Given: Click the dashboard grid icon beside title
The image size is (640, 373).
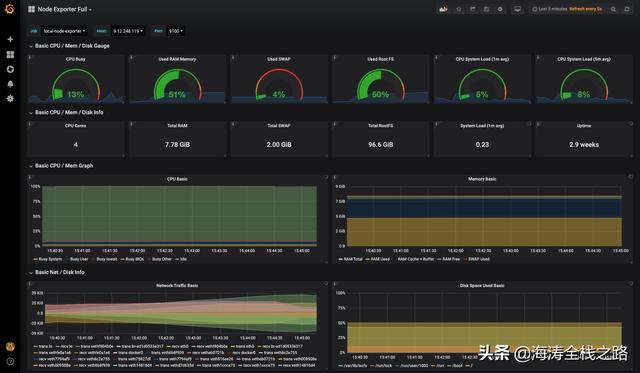Looking at the screenshot, I should pyautogui.click(x=31, y=9).
